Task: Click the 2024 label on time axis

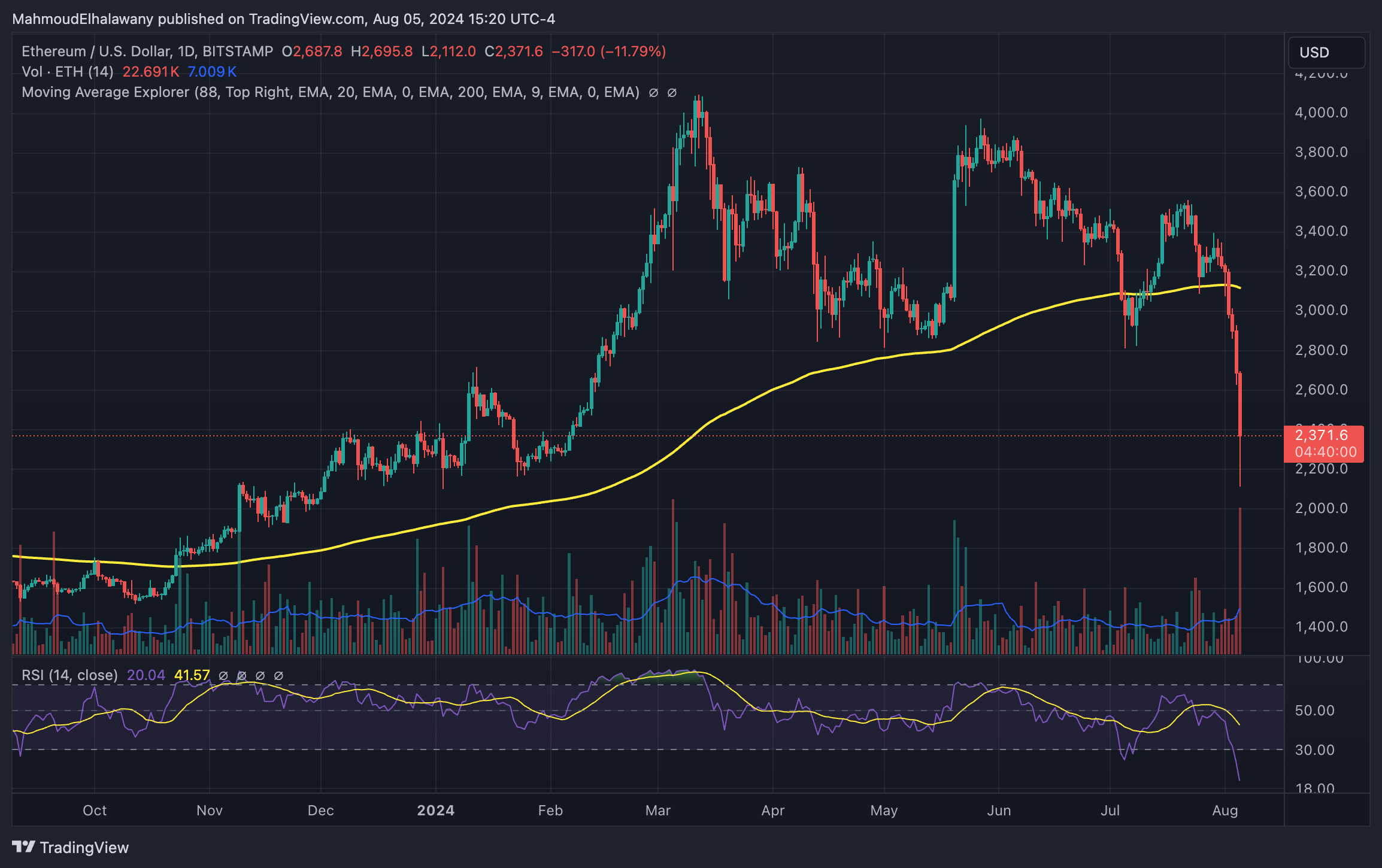Action: coord(435,811)
